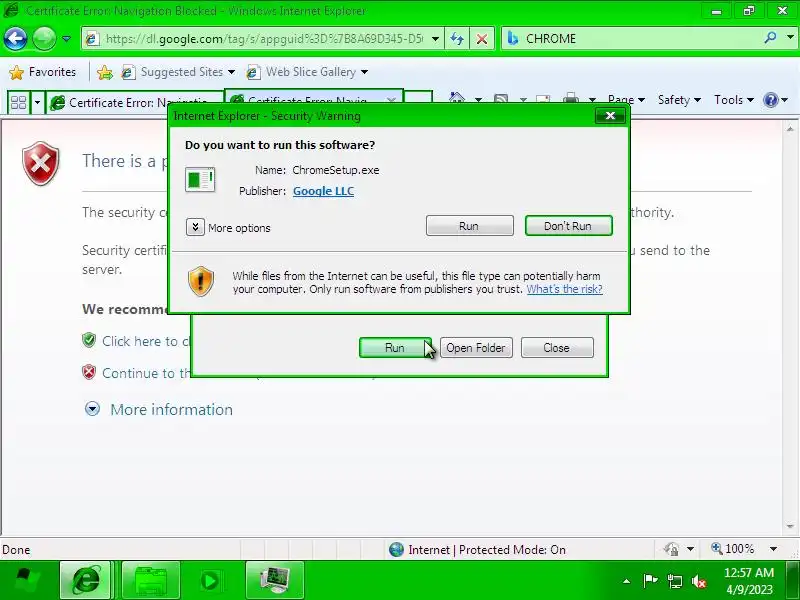This screenshot has width=800, height=600.
Task: Stop loading with the red X icon
Action: pos(482,39)
